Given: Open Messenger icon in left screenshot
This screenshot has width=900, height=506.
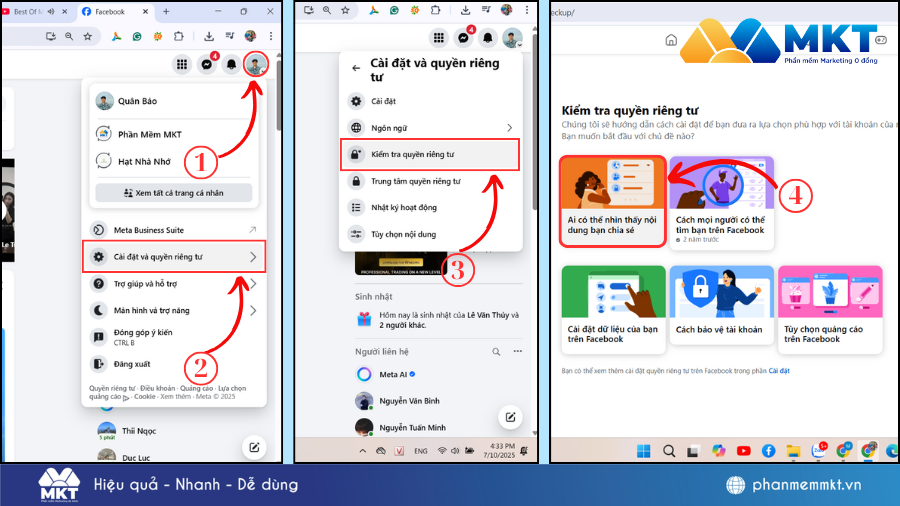Looking at the screenshot, I should click(x=207, y=64).
